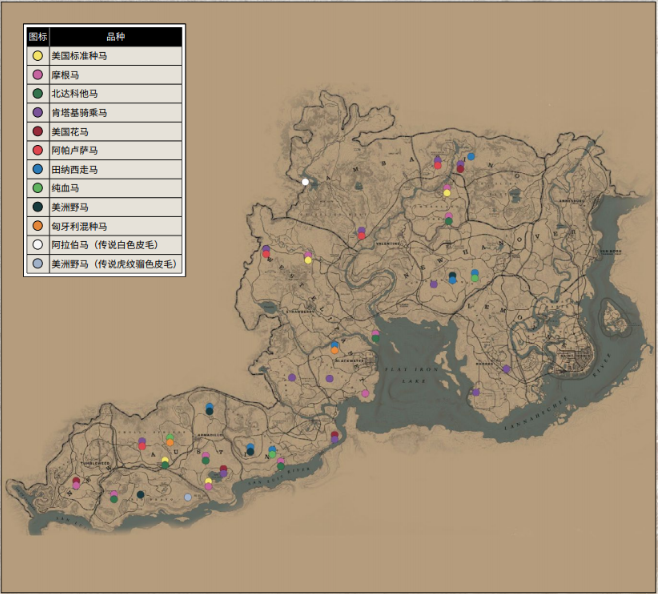The width and height of the screenshot is (659, 594).
Task: Click the 田纳西走马 legend label
Action: tap(74, 169)
